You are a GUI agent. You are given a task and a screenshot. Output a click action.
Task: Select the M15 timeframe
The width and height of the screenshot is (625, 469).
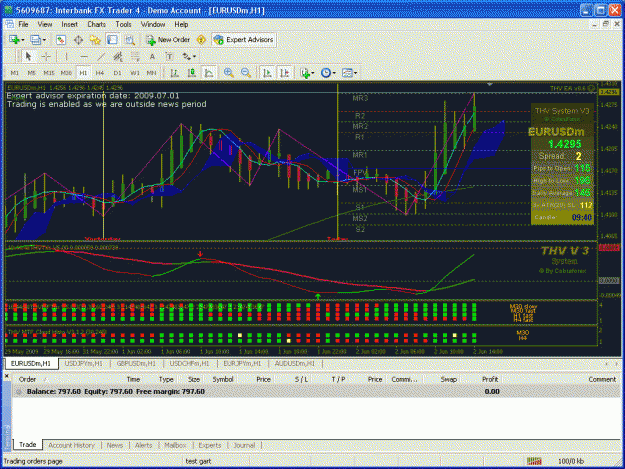pyautogui.click(x=49, y=73)
